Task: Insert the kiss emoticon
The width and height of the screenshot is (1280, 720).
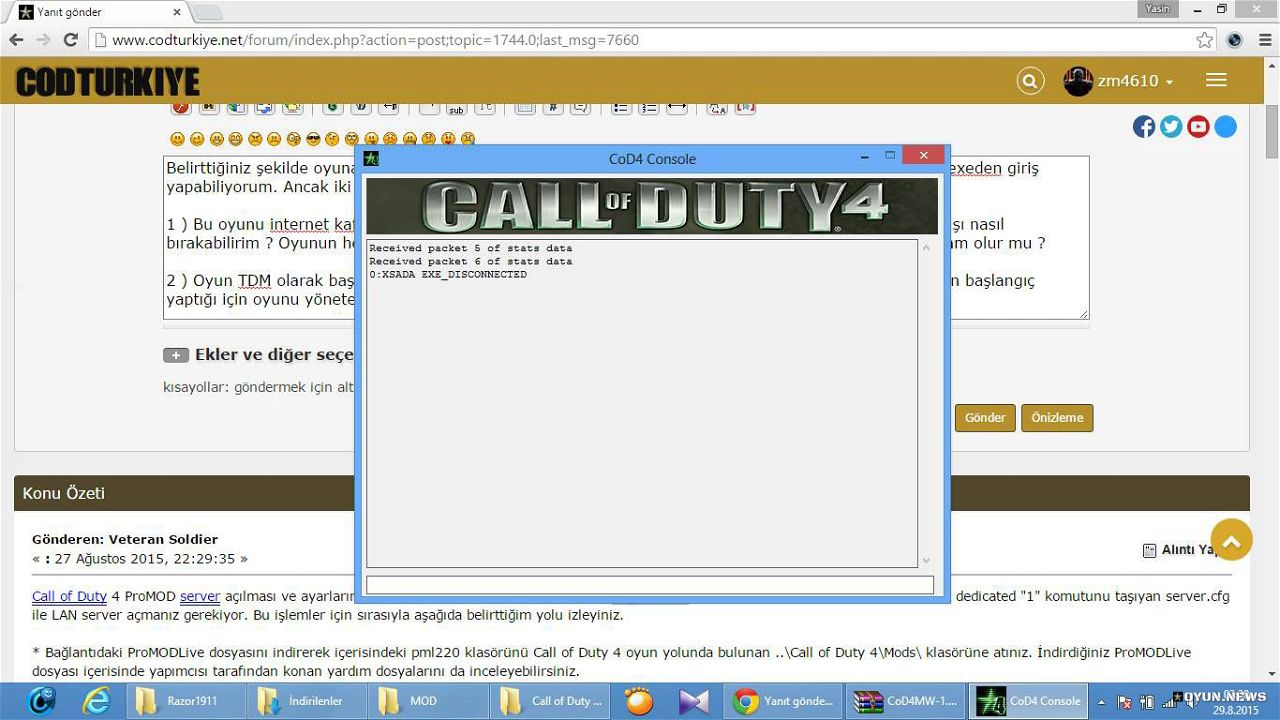Action: coord(447,139)
